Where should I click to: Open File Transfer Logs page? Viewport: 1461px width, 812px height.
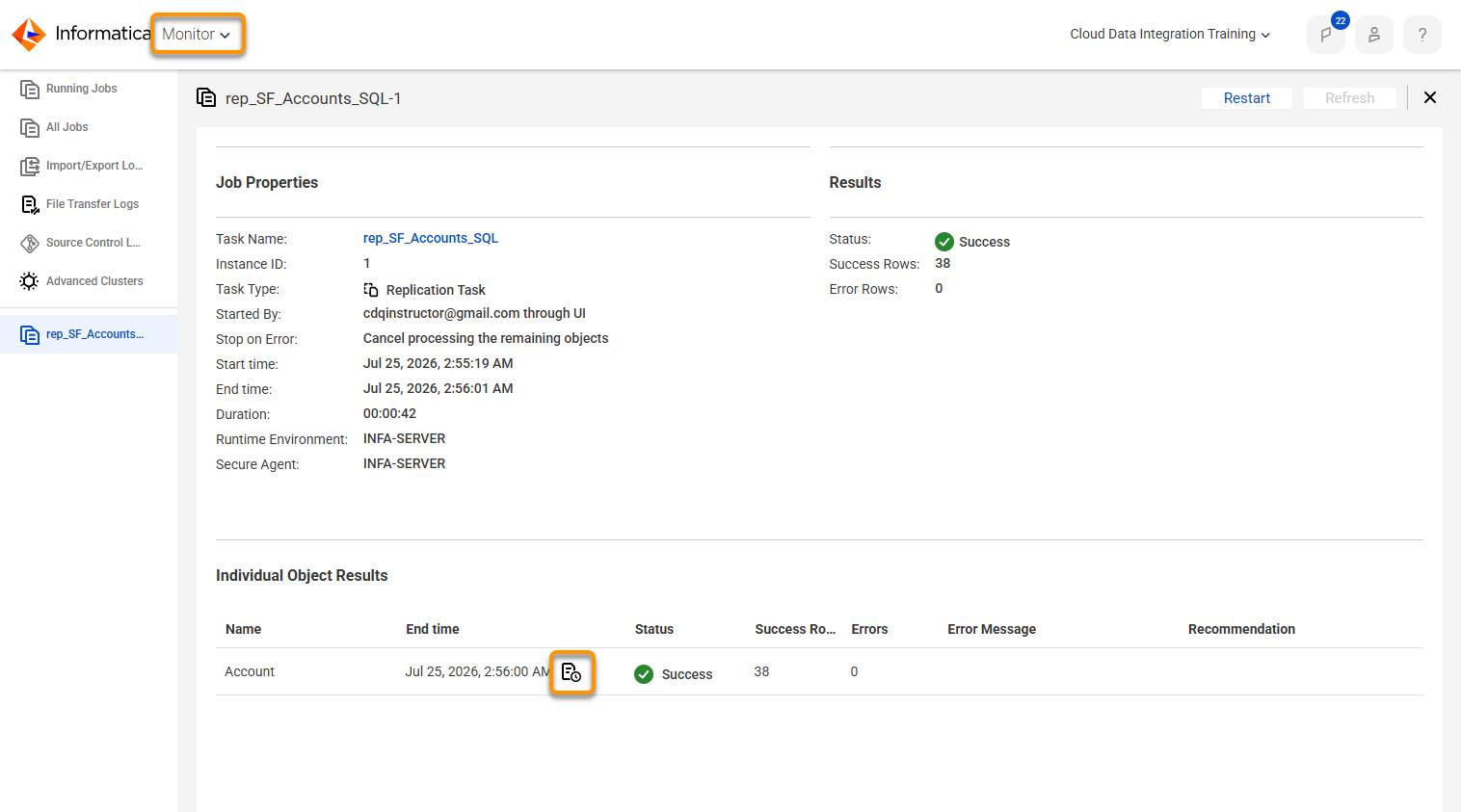tap(93, 204)
